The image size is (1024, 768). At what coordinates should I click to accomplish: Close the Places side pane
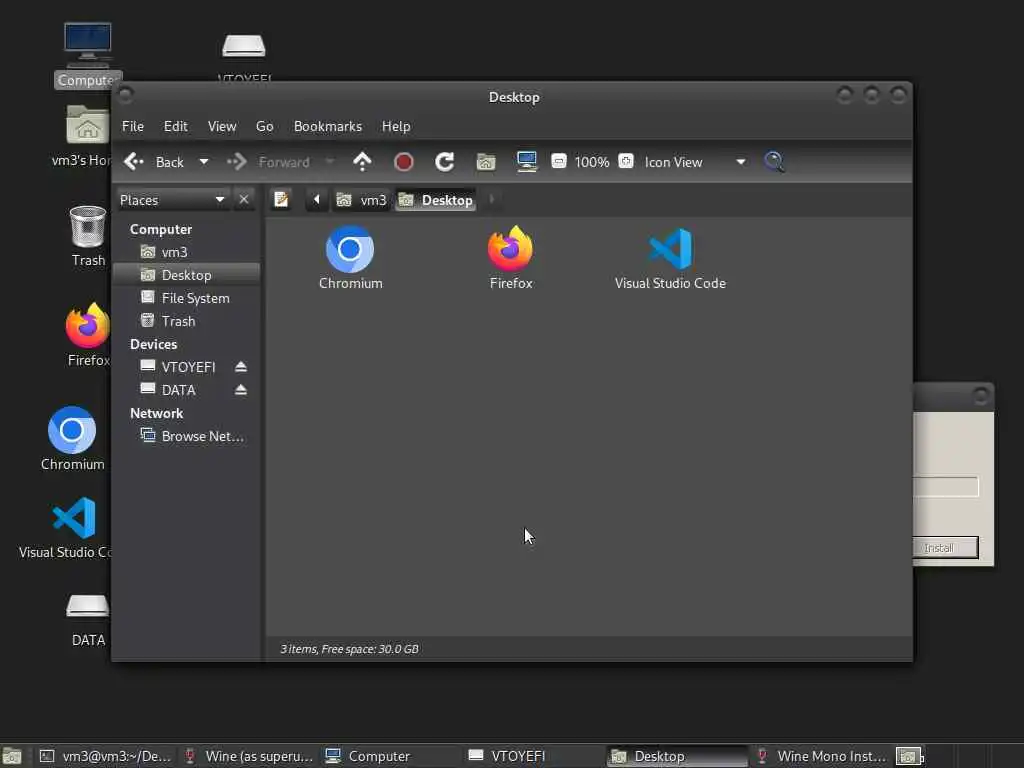244,199
